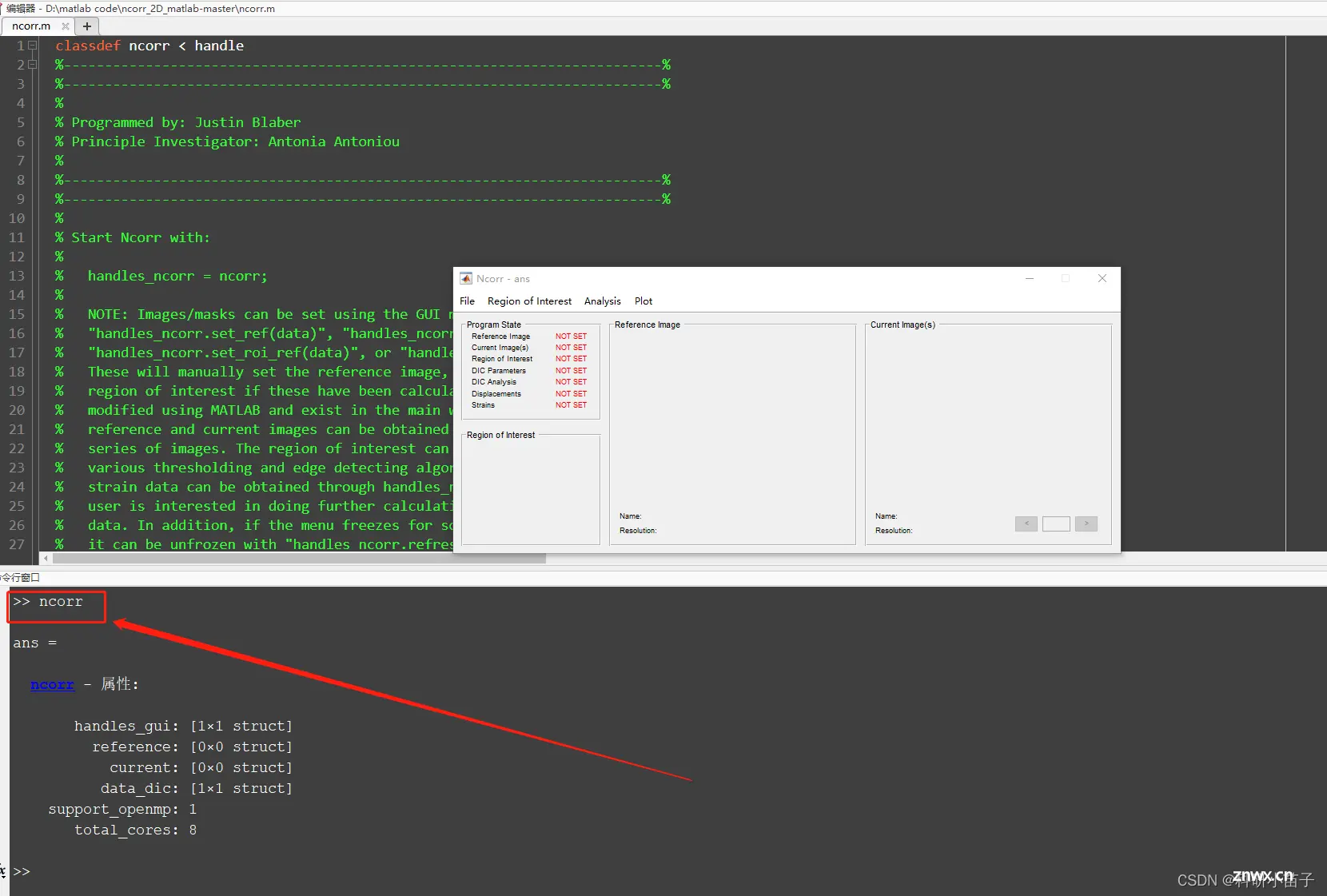Click the ncorr class link in command window
Screen dimensions: 1327x896
[52, 685]
